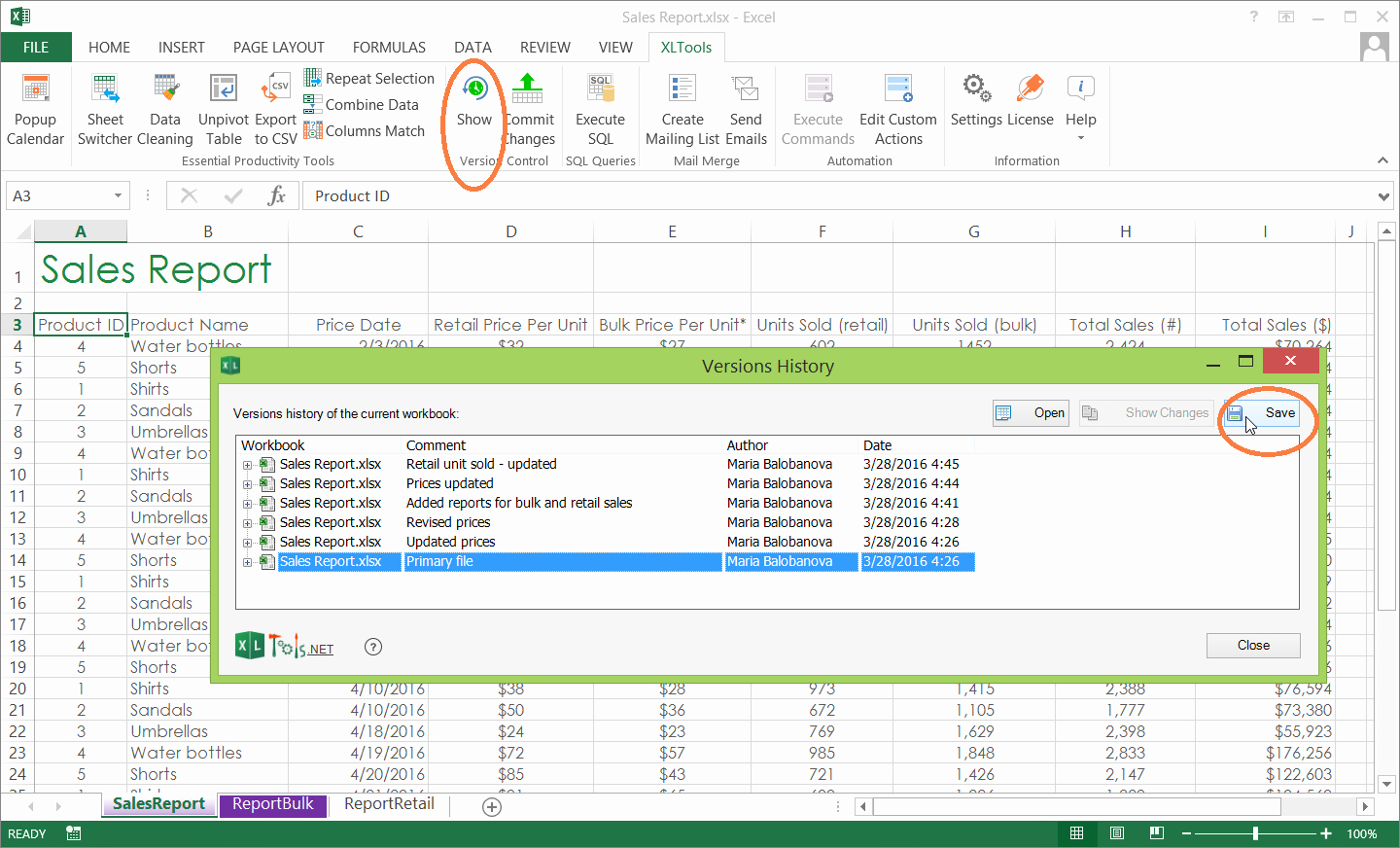The width and height of the screenshot is (1400, 848).
Task: Switch to the ReportBulk sheet tab
Action: click(x=273, y=804)
